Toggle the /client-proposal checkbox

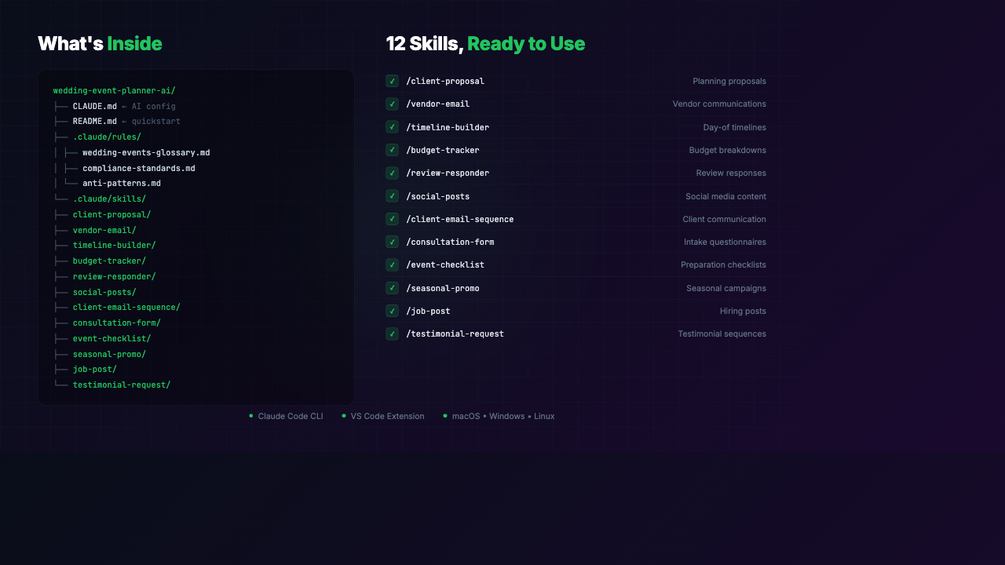coord(392,81)
